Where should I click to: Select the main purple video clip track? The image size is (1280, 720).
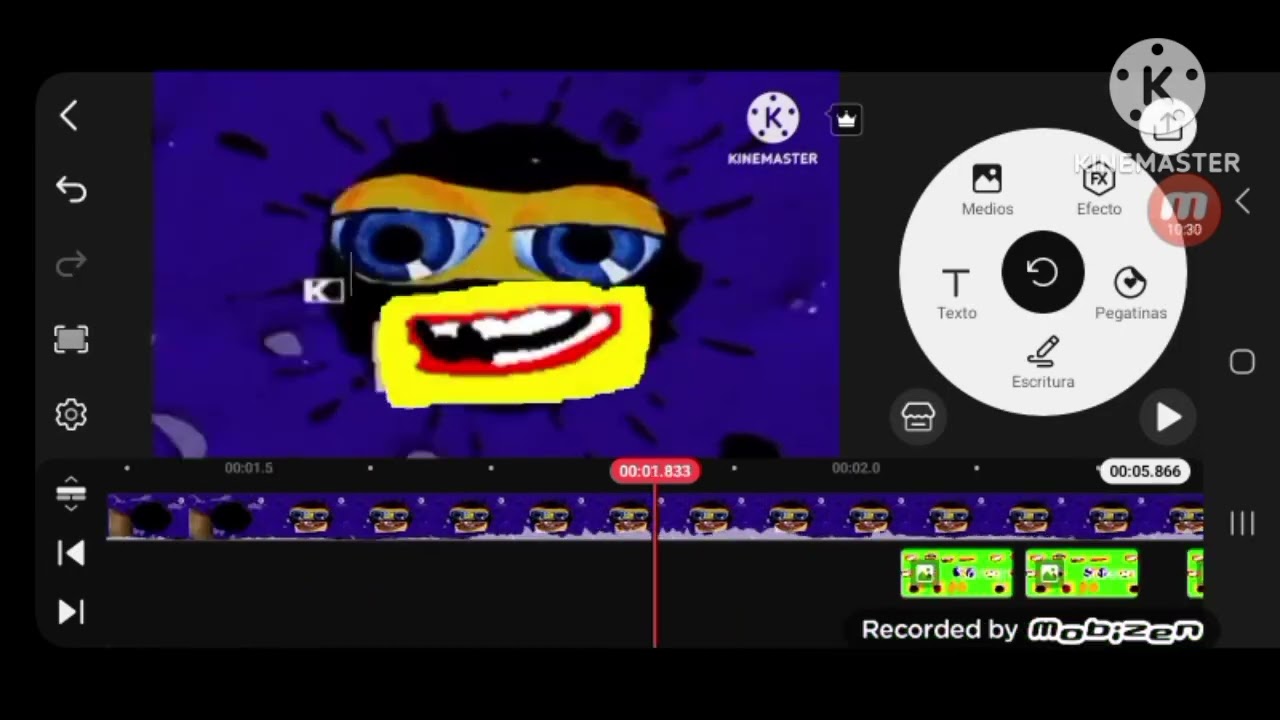(655, 516)
